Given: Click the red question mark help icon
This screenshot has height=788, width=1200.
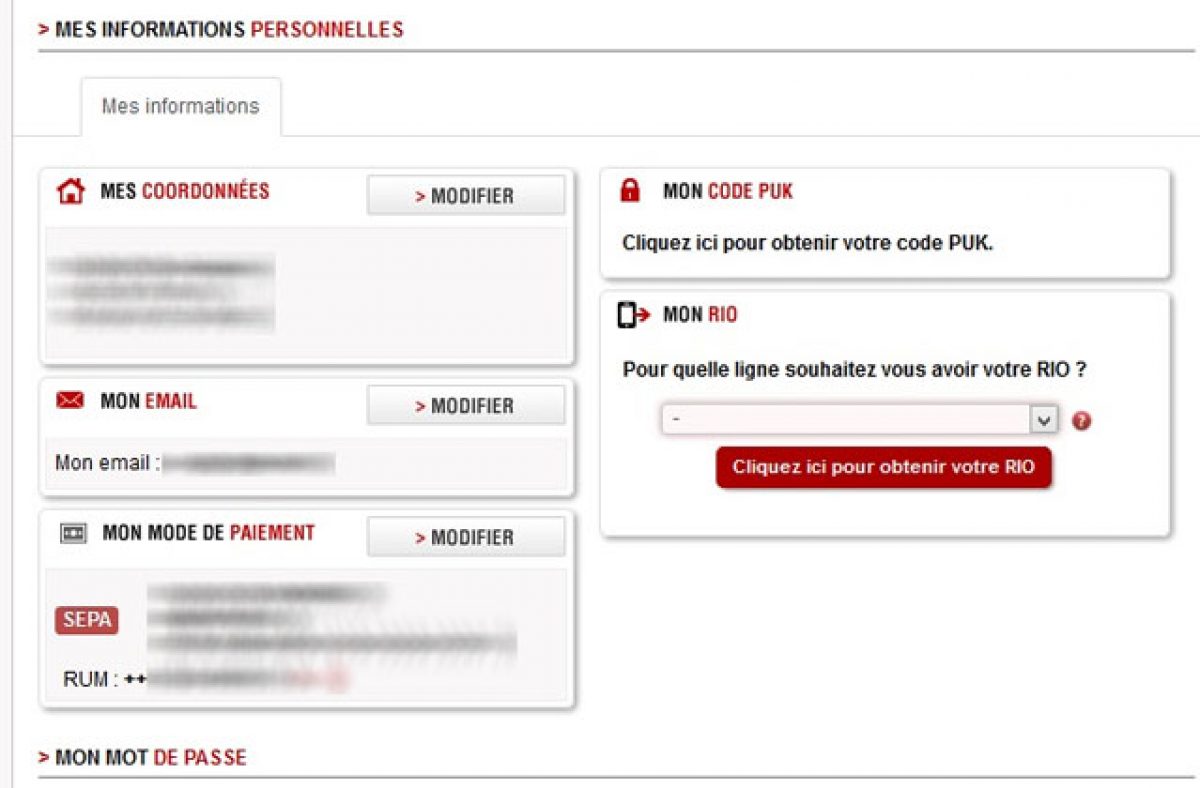Looking at the screenshot, I should coord(1081,421).
